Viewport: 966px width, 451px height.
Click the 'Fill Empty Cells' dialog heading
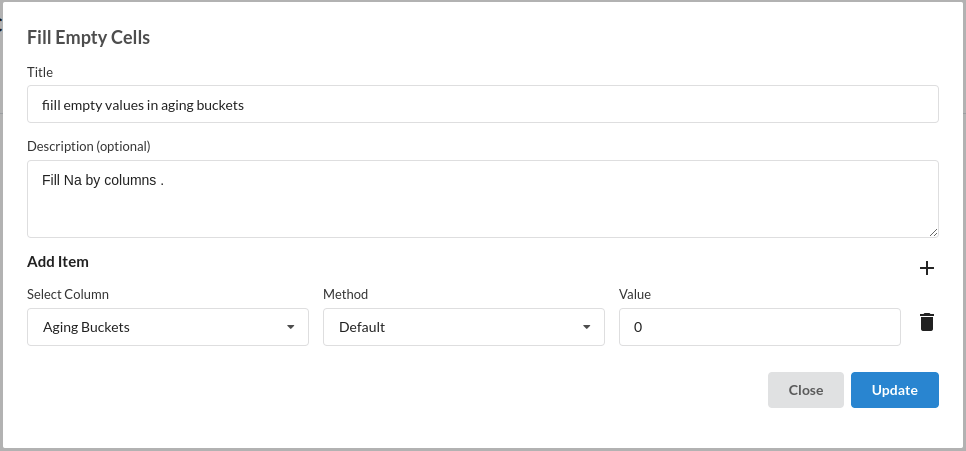pyautogui.click(x=89, y=38)
